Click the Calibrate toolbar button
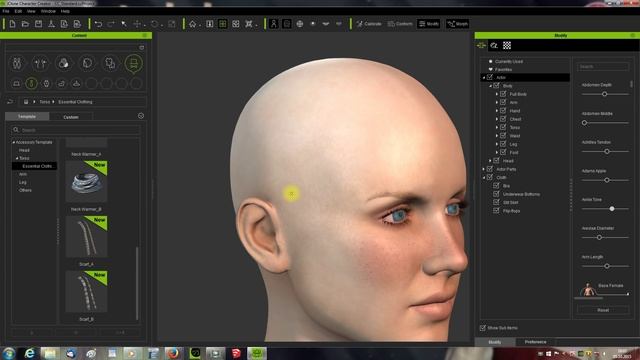This screenshot has width=640, height=360. pyautogui.click(x=369, y=24)
